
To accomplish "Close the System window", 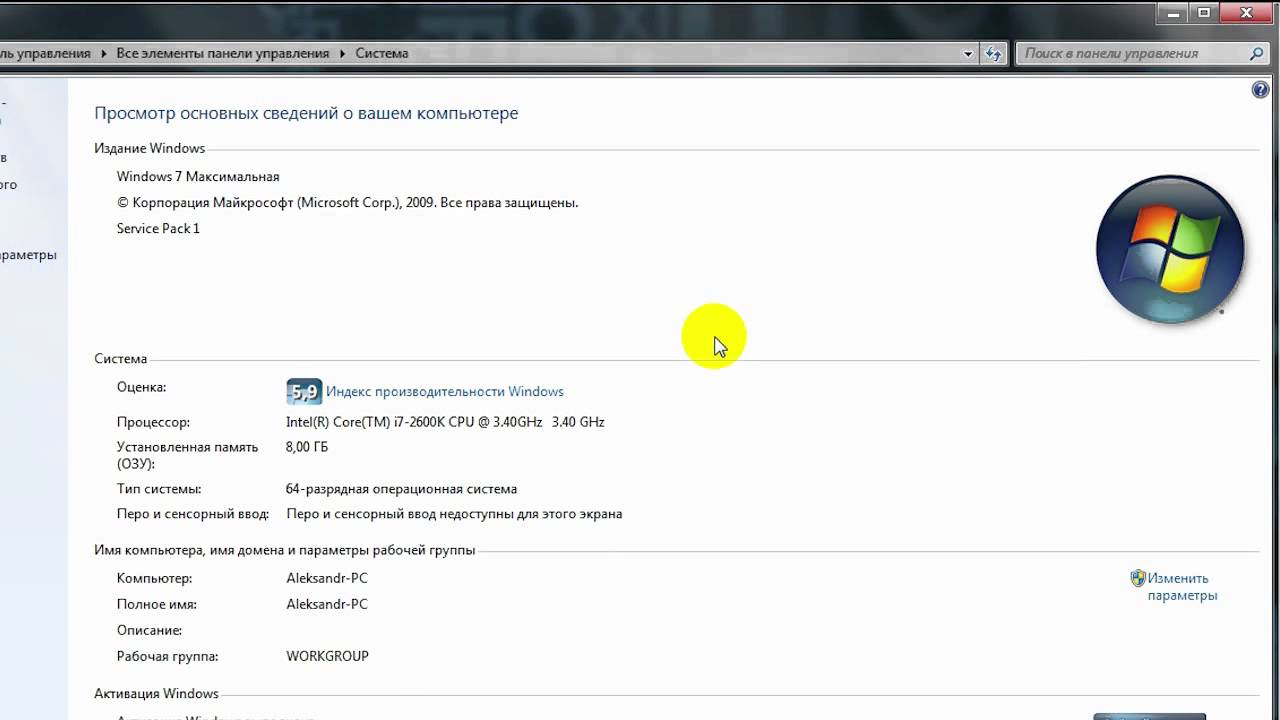I will tap(1247, 12).
